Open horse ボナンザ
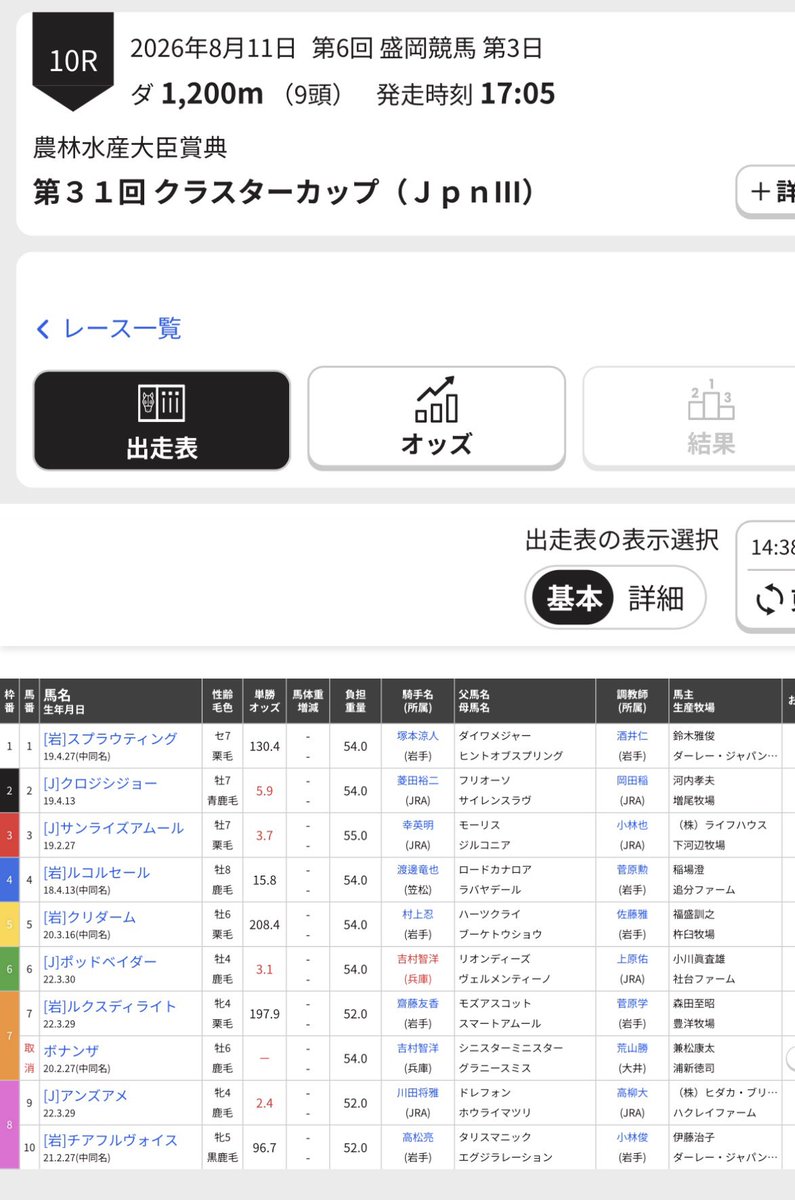 click(72, 1052)
